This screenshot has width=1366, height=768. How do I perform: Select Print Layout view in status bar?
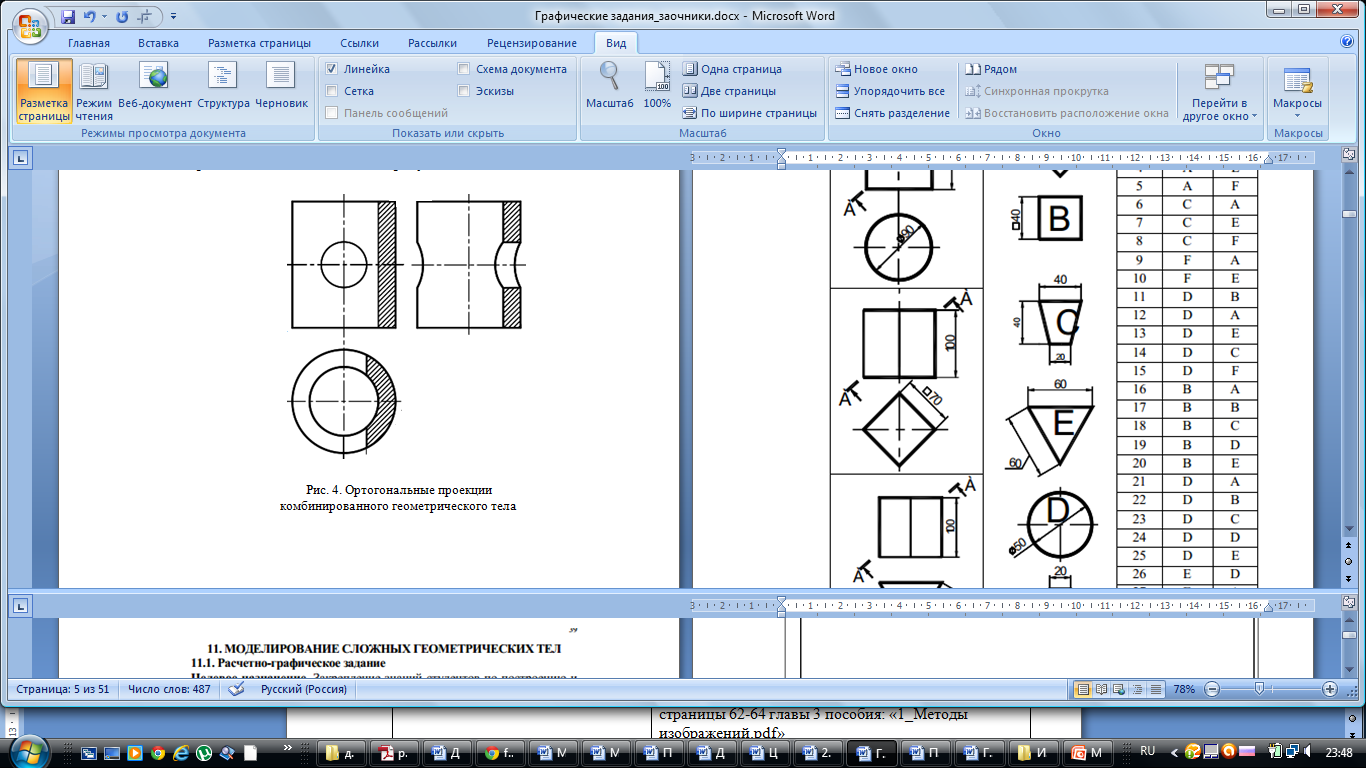tap(1082, 689)
